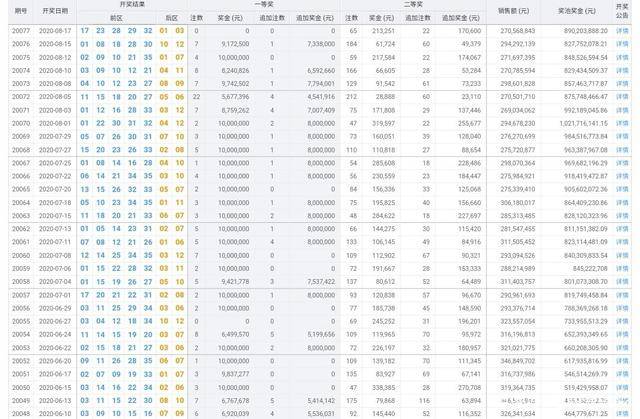View 详情 for the 2020-07-25 draw

[x=622, y=163]
